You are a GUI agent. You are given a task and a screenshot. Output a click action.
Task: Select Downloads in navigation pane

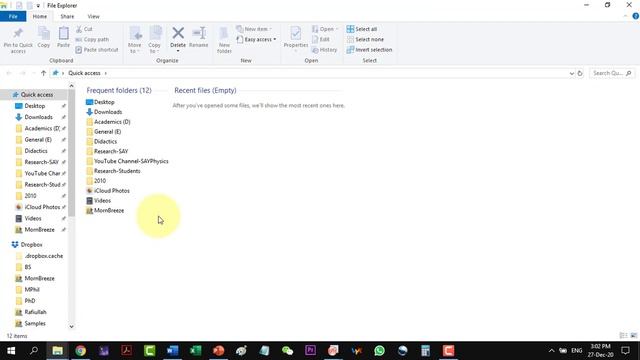(38, 117)
